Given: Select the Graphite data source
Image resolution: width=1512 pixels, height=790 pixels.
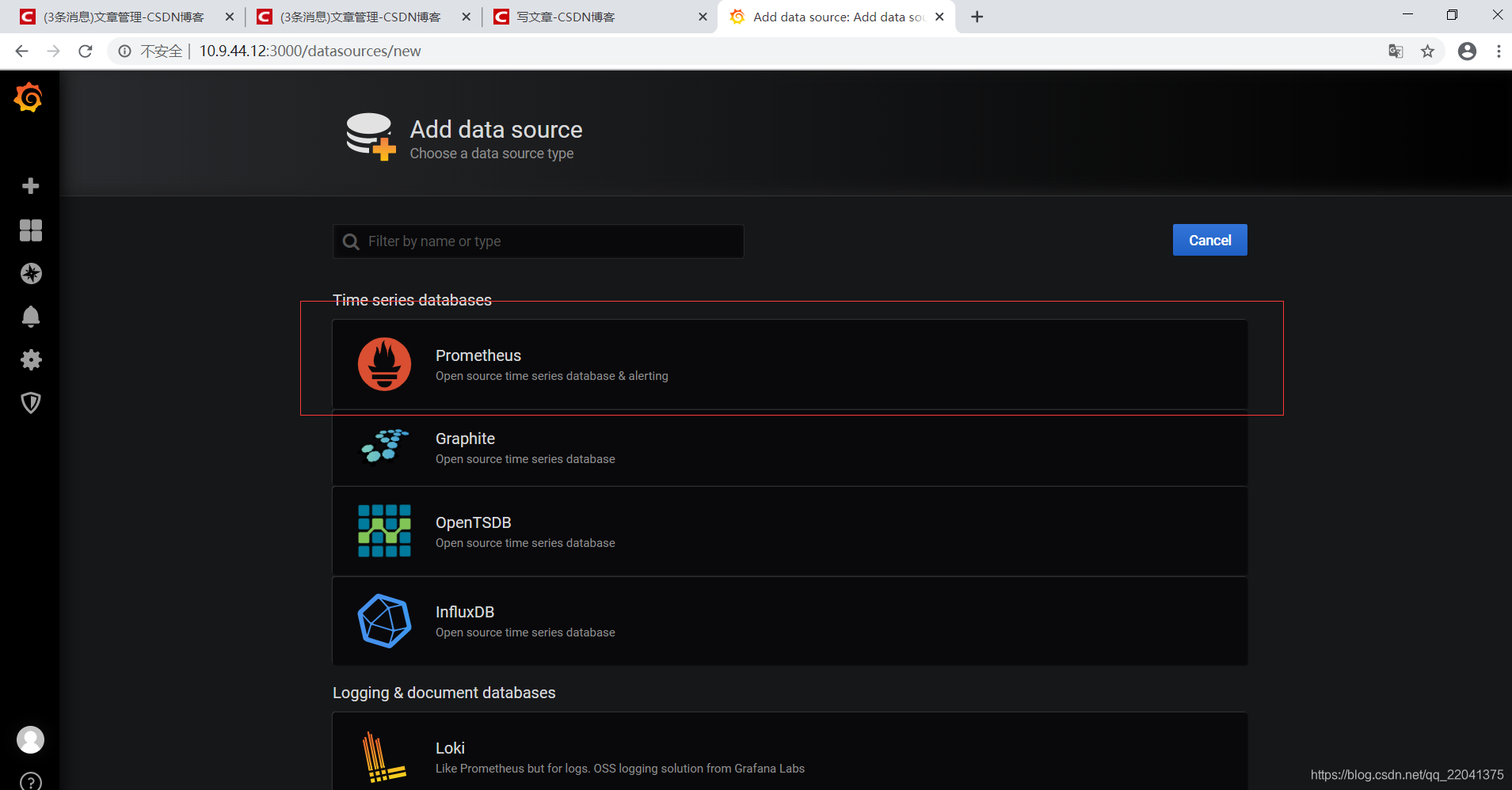Looking at the screenshot, I should click(790, 448).
